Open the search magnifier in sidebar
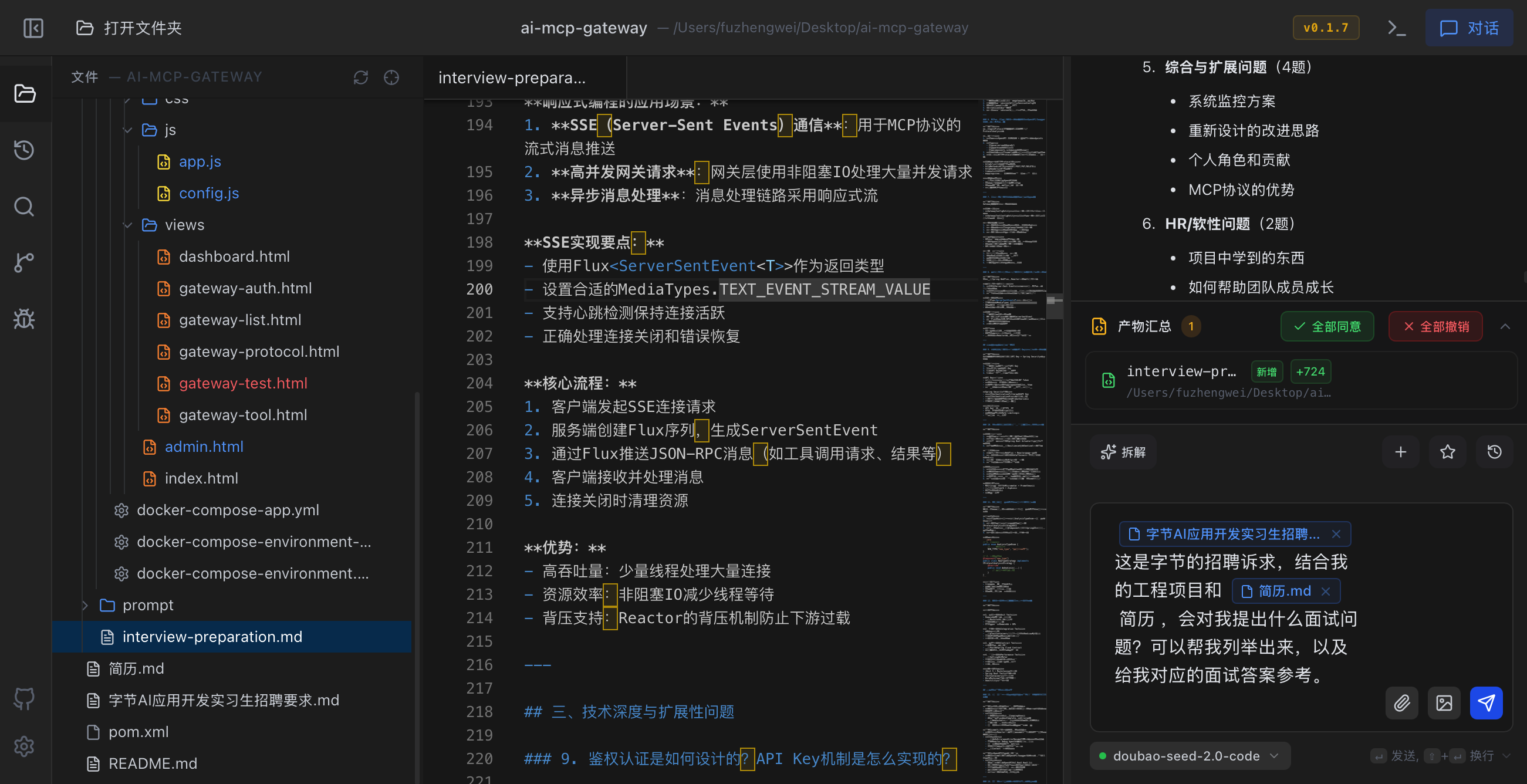Image resolution: width=1527 pixels, height=784 pixels. tap(24, 207)
